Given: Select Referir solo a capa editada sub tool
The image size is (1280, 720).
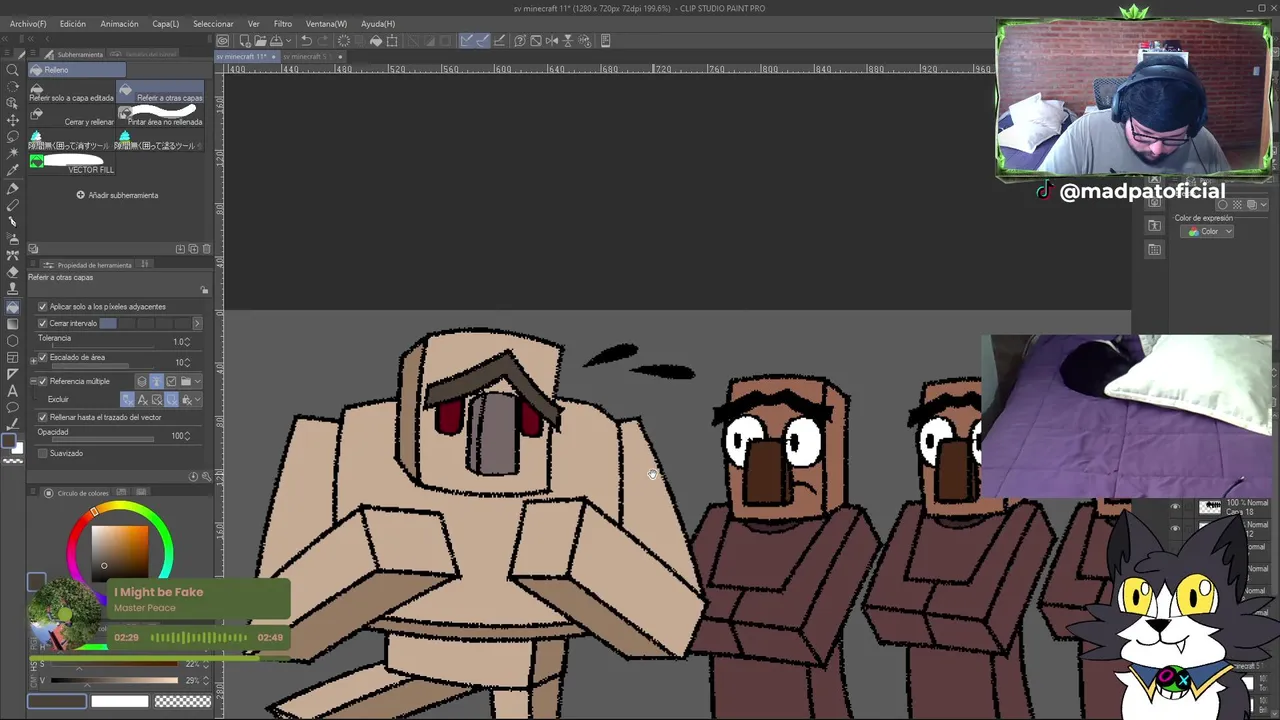Looking at the screenshot, I should pyautogui.click(x=71, y=93).
